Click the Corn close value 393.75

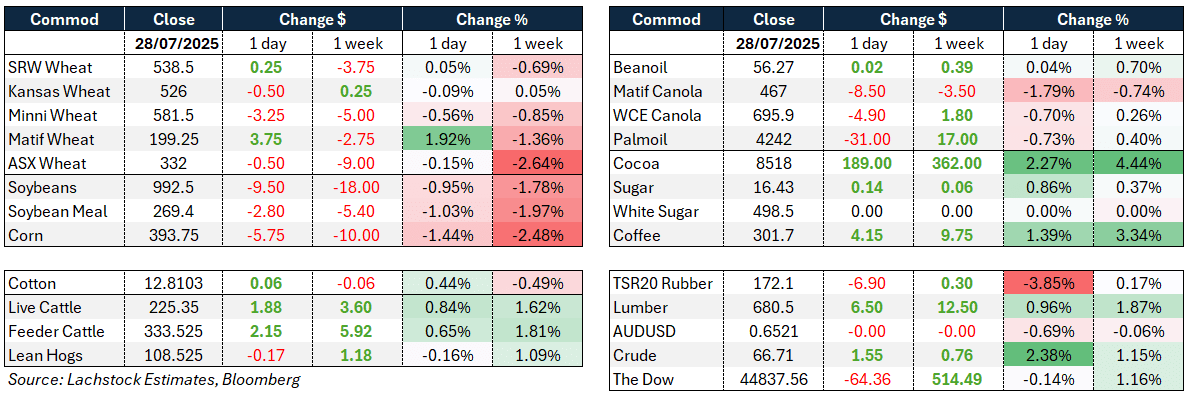(173, 235)
